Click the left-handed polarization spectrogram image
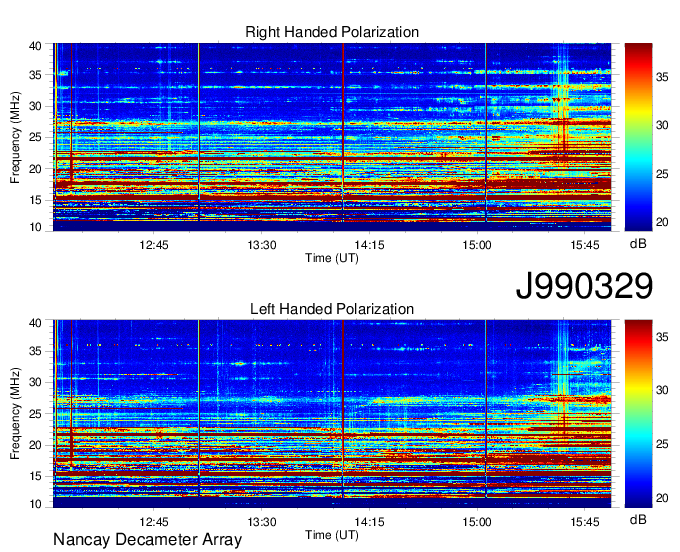 click(332, 414)
